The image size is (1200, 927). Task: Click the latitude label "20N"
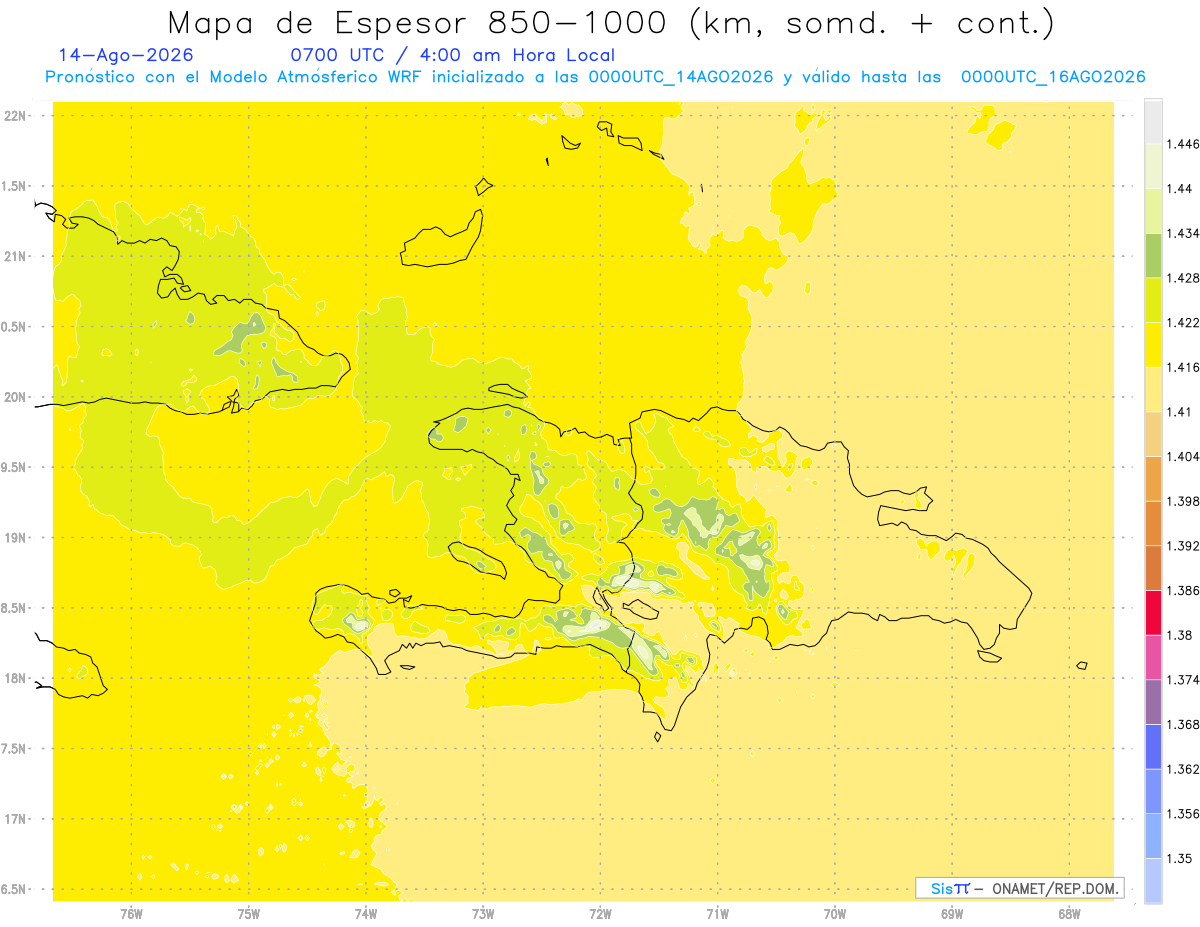[x=15, y=397]
